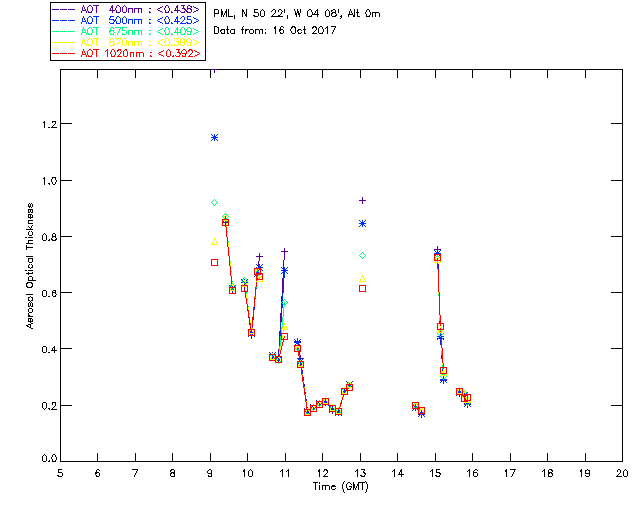This screenshot has width=640, height=512.
Task: Select the purple plus marker above hour 13
Action: coord(362,200)
